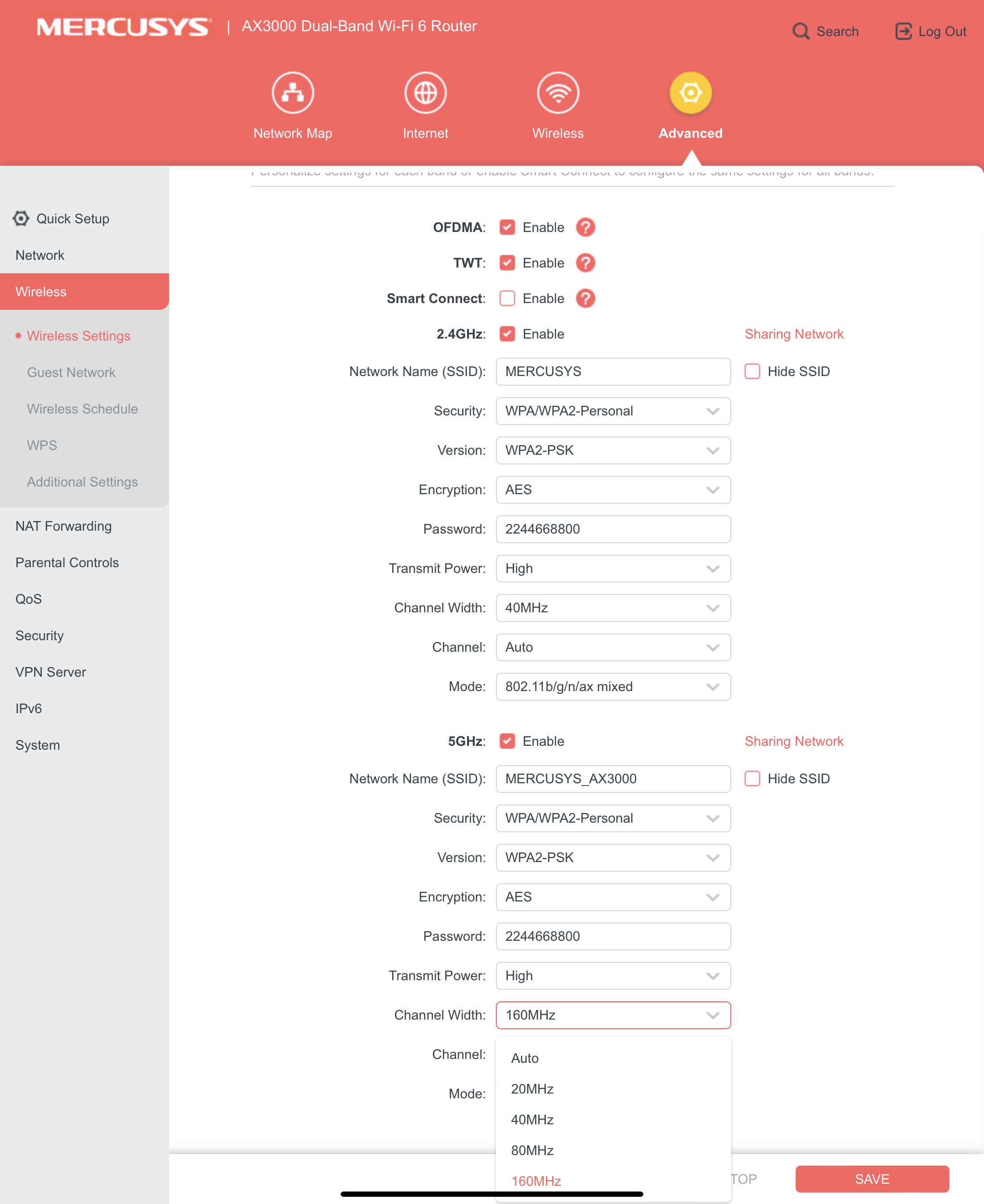Image resolution: width=984 pixels, height=1204 pixels.
Task: Select the Advanced gear icon
Action: pos(690,92)
